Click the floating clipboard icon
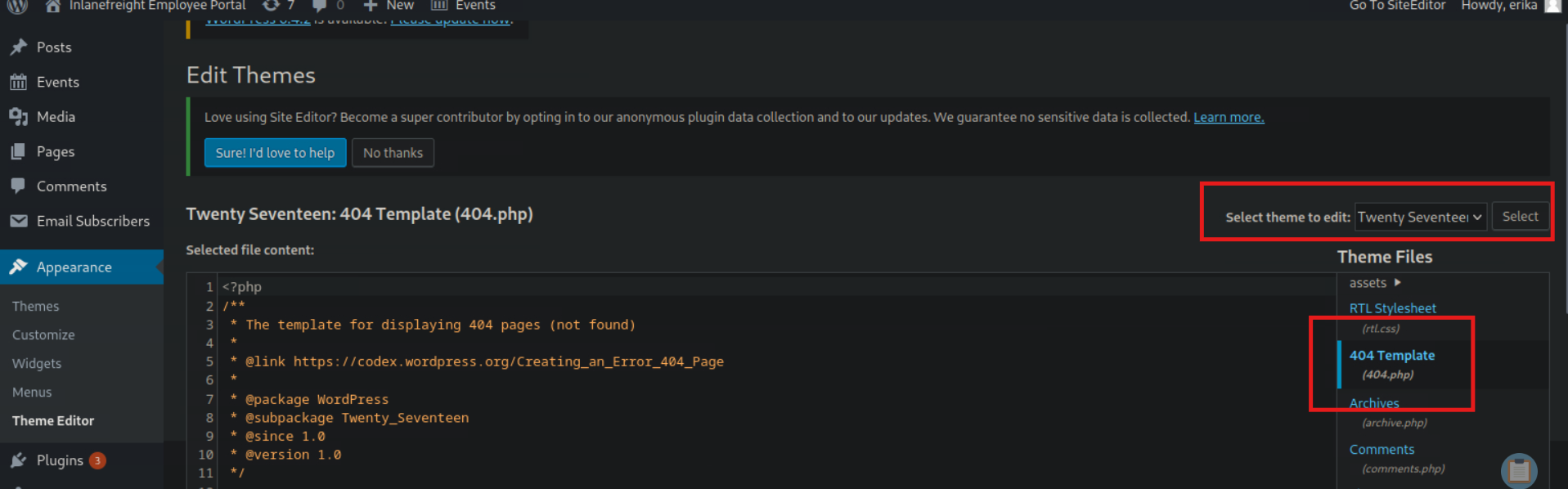Image resolution: width=1568 pixels, height=489 pixels. pos(1519,470)
